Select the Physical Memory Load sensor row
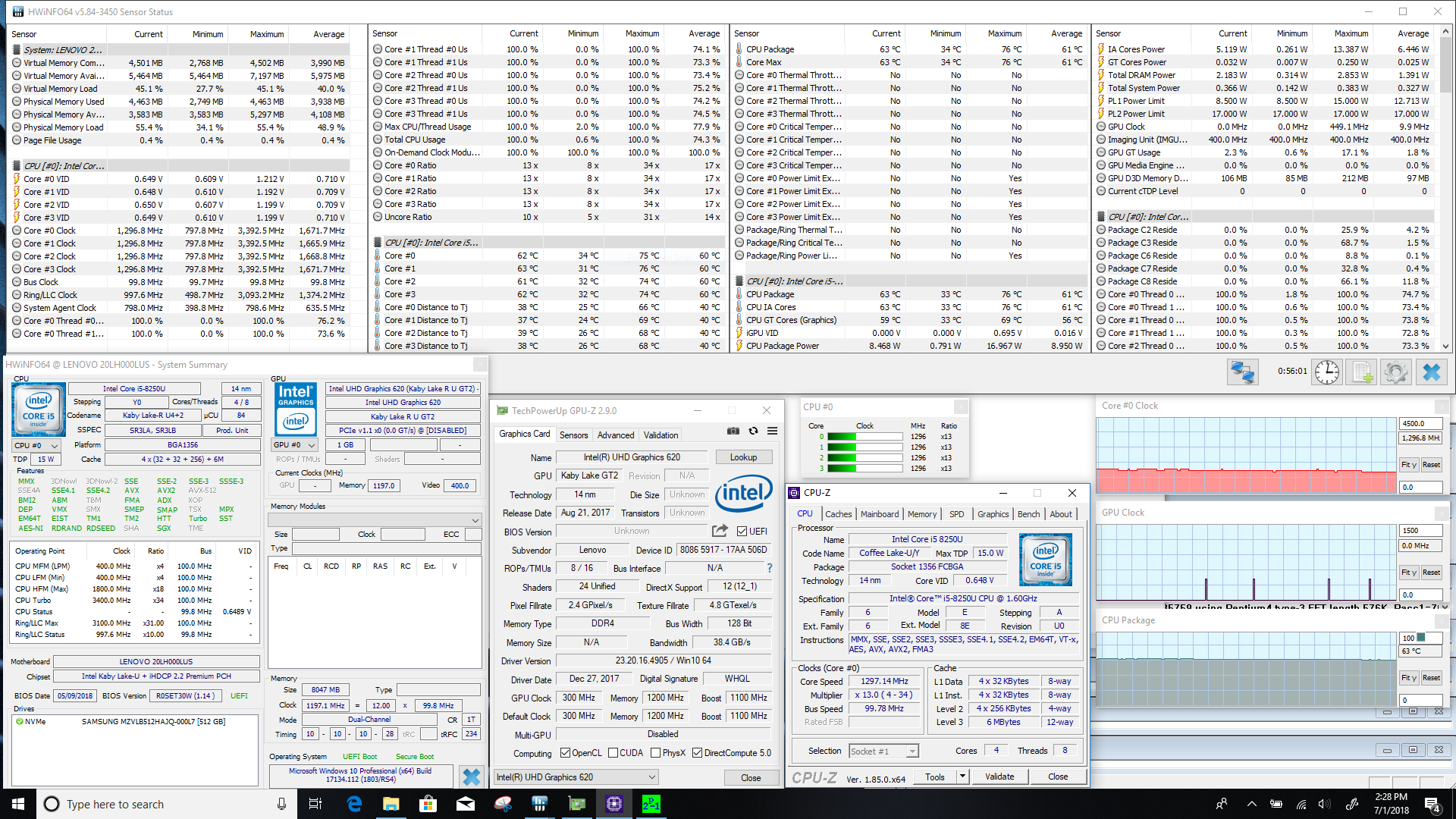Screen dimensions: 1456x819 tap(180, 127)
